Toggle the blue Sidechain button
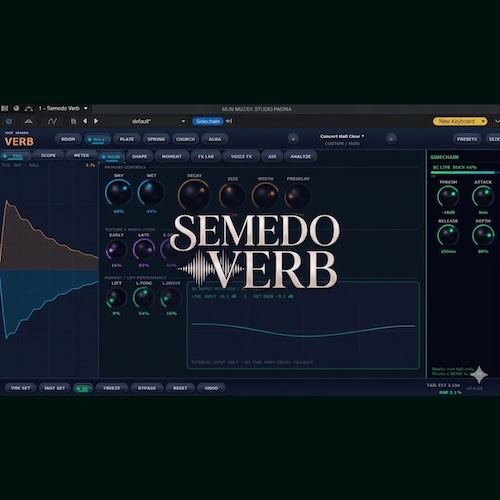 pyautogui.click(x=207, y=121)
